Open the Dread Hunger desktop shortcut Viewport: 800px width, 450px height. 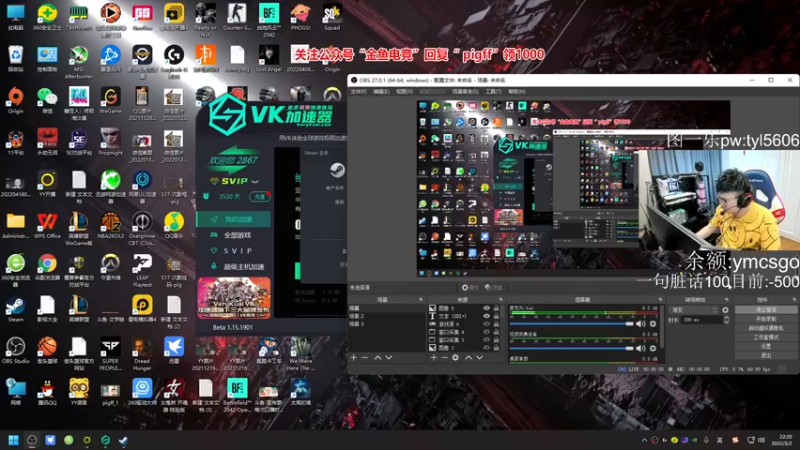coord(142,354)
